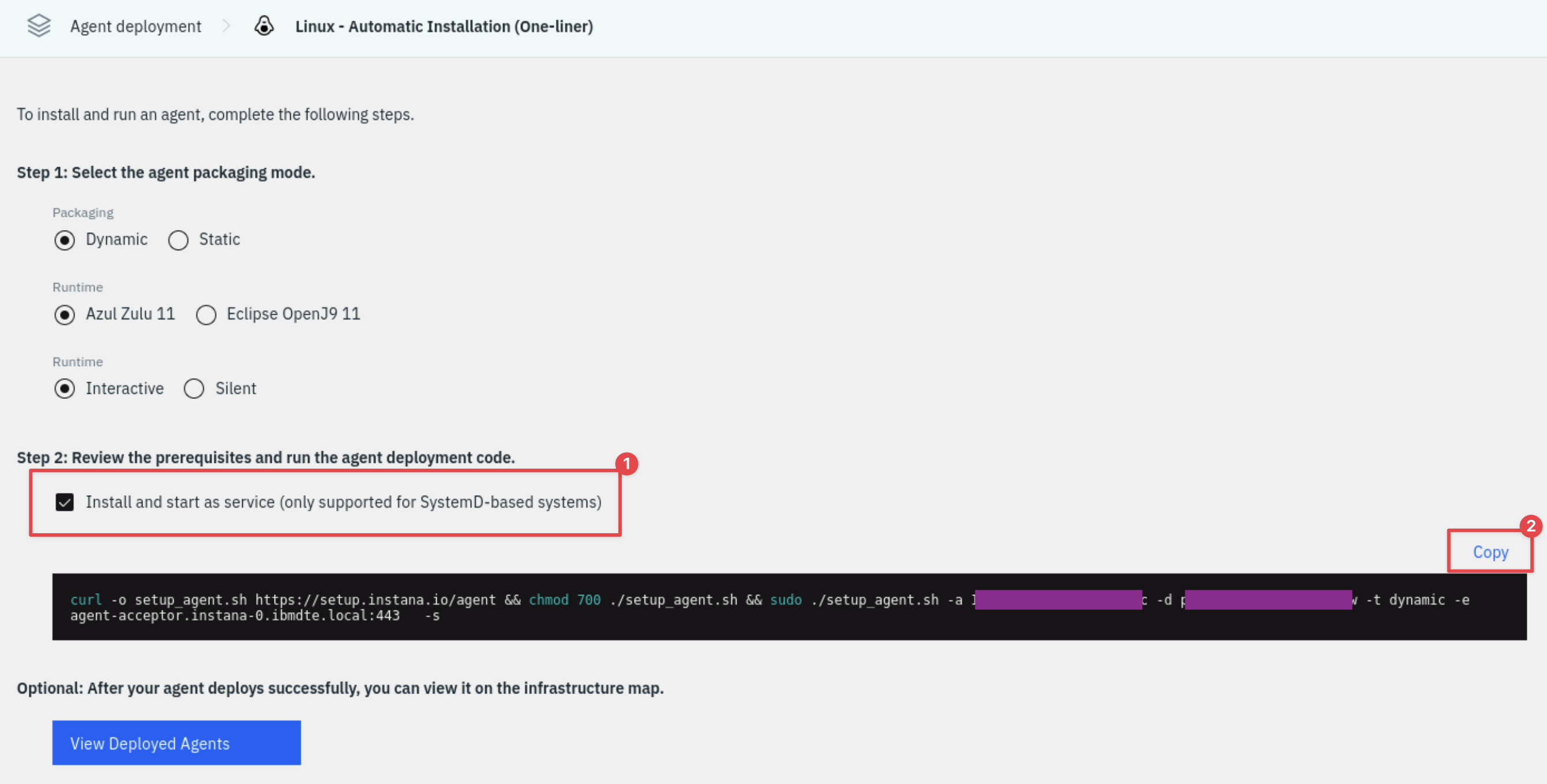This screenshot has width=1547, height=784.
Task: Select Silent mode radio button
Action: click(x=194, y=389)
